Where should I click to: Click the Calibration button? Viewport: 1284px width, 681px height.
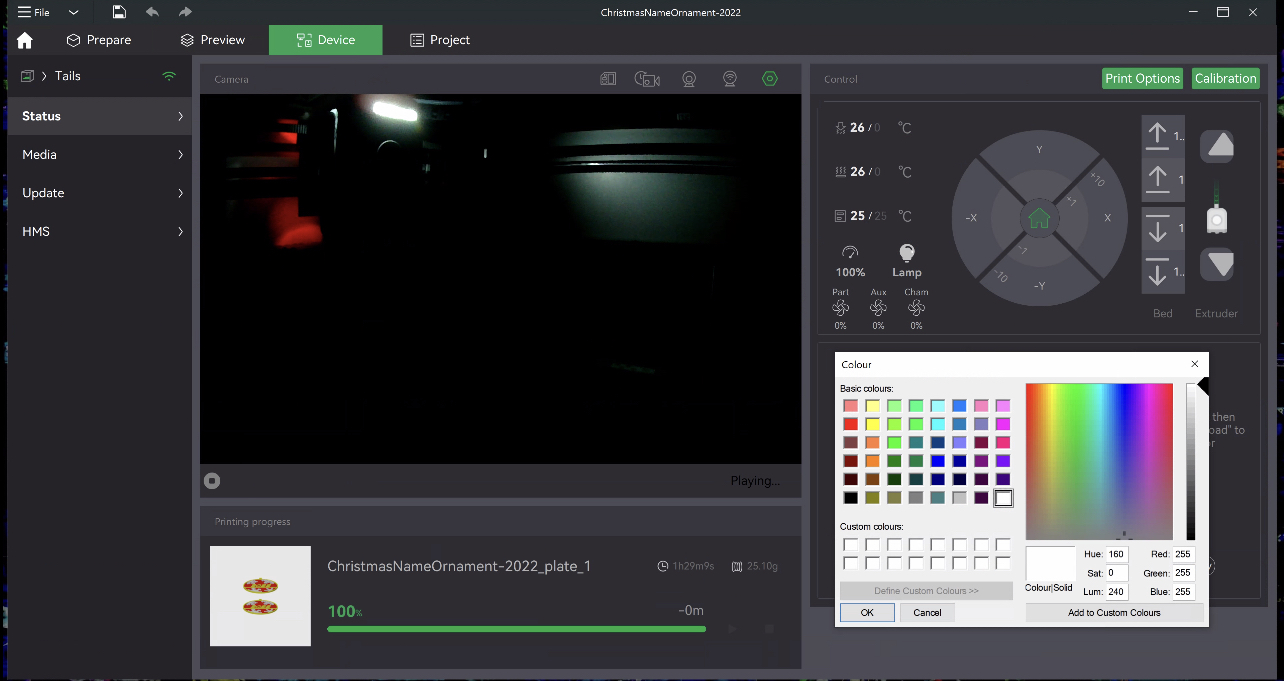(x=1225, y=78)
